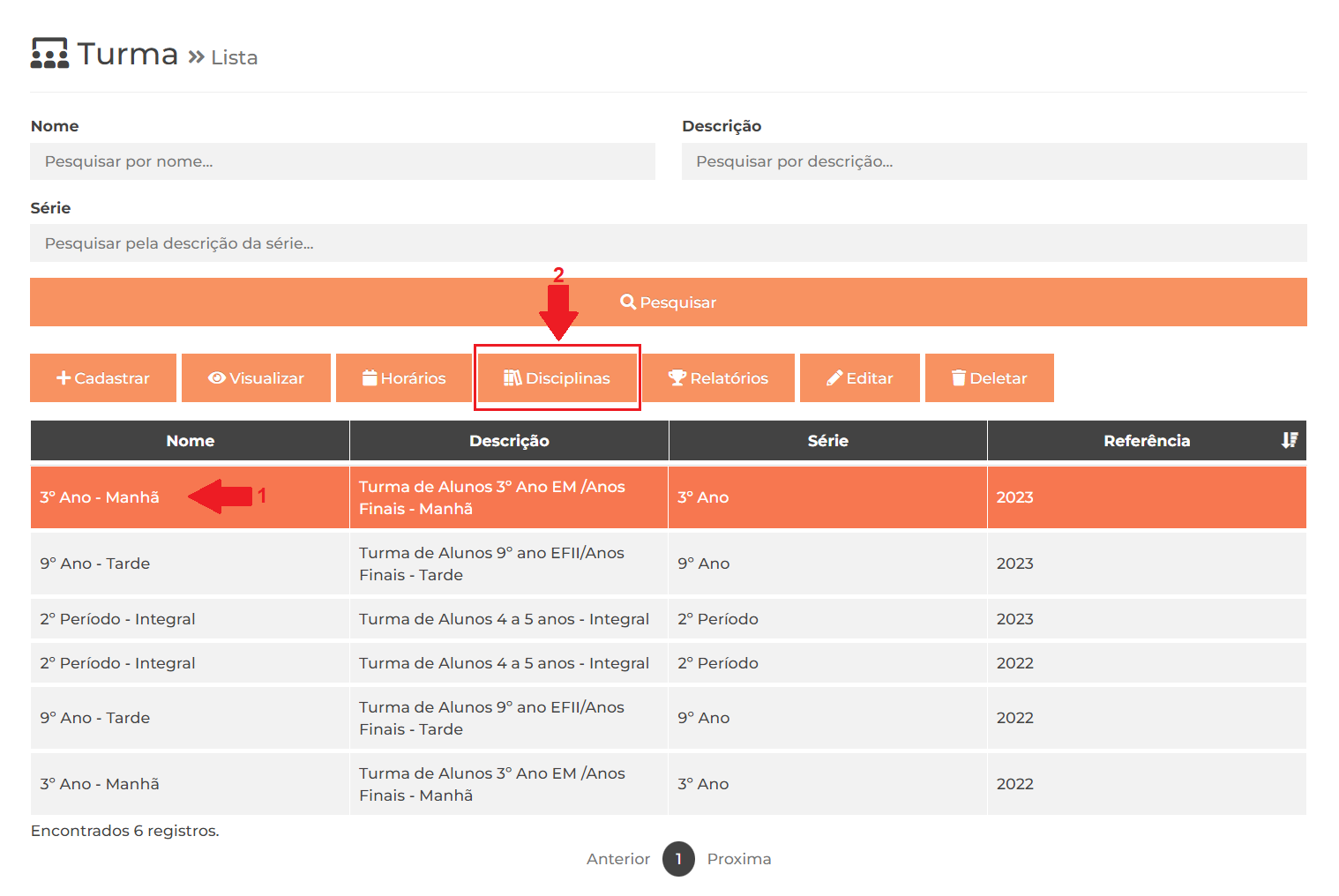Click 4 a 5 anos description in 2022 row
The height and width of the screenshot is (896, 1339).
[x=504, y=663]
